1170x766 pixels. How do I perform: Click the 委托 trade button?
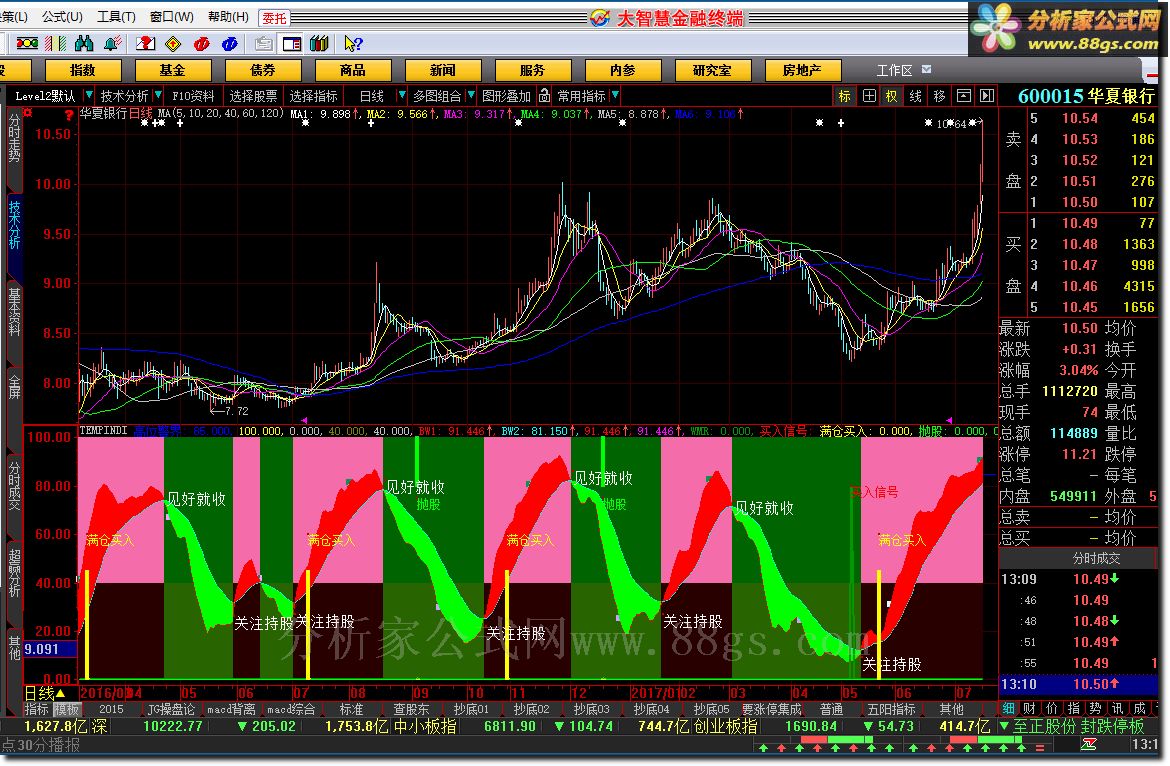click(274, 17)
